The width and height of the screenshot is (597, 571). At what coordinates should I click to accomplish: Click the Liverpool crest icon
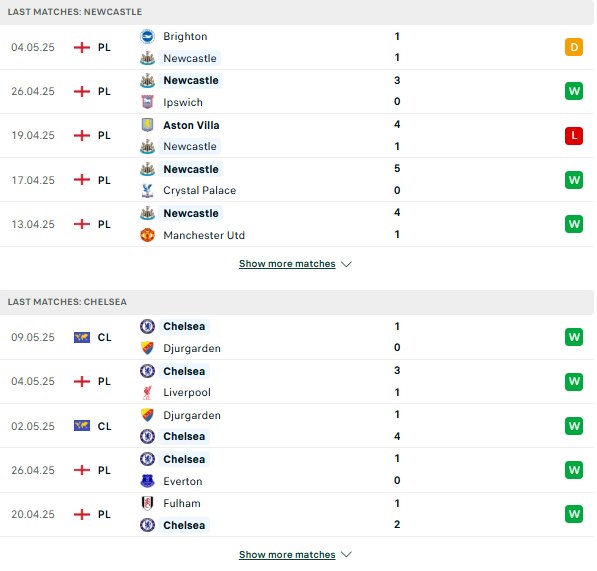pos(147,392)
